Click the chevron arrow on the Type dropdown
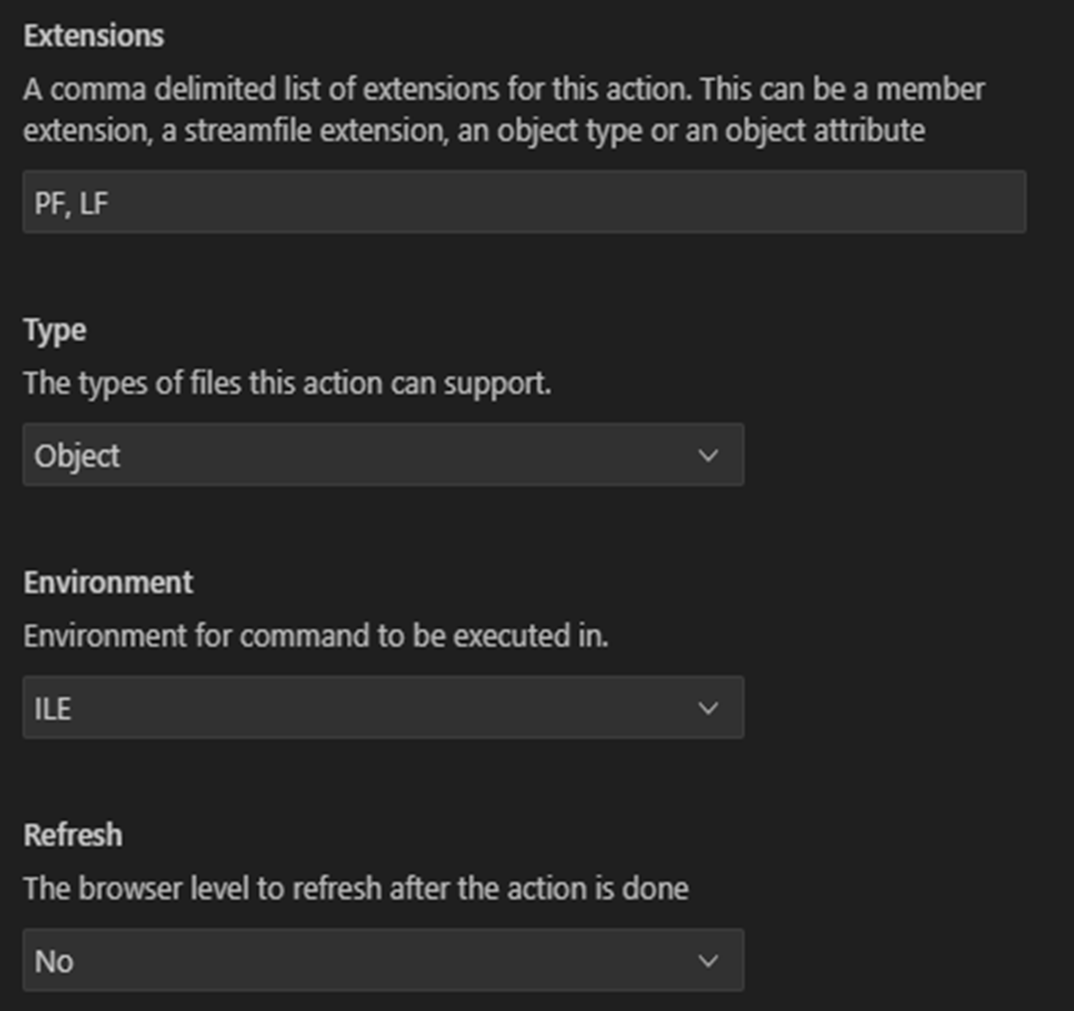 (708, 456)
